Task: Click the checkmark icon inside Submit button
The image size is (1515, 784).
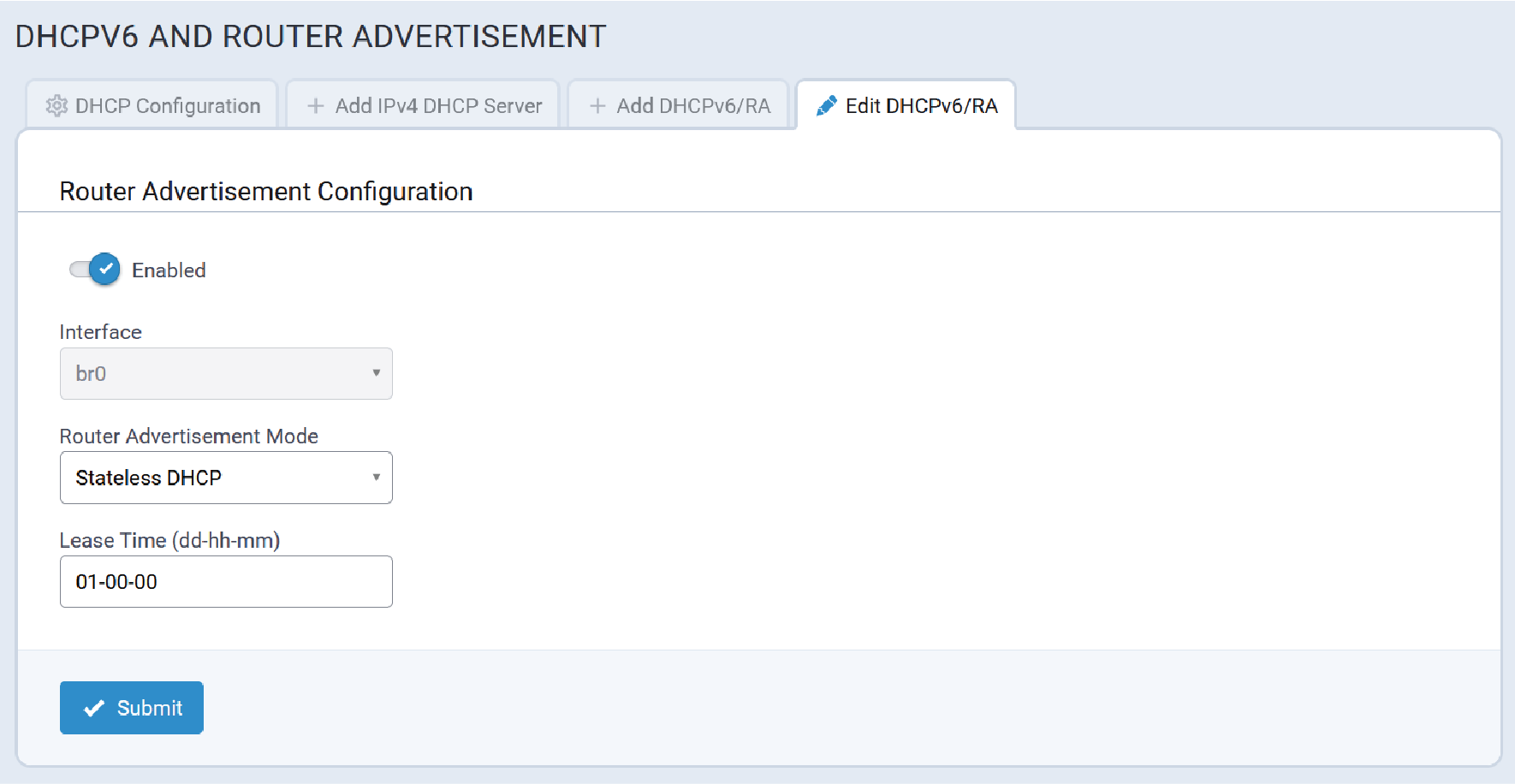Action: [x=94, y=708]
